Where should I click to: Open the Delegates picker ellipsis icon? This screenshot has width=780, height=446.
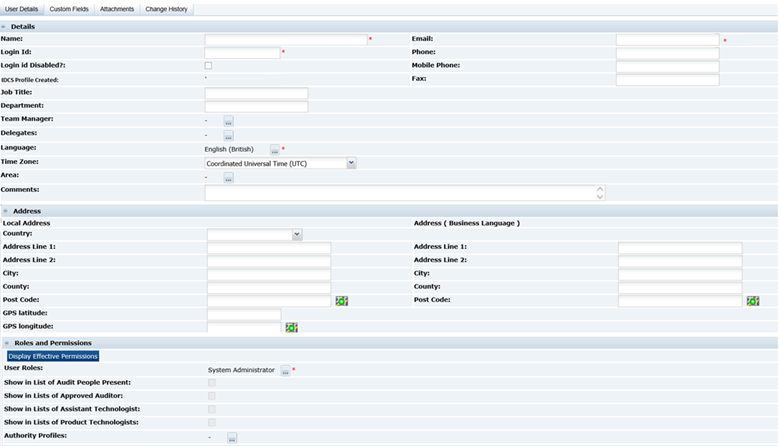pyautogui.click(x=228, y=136)
